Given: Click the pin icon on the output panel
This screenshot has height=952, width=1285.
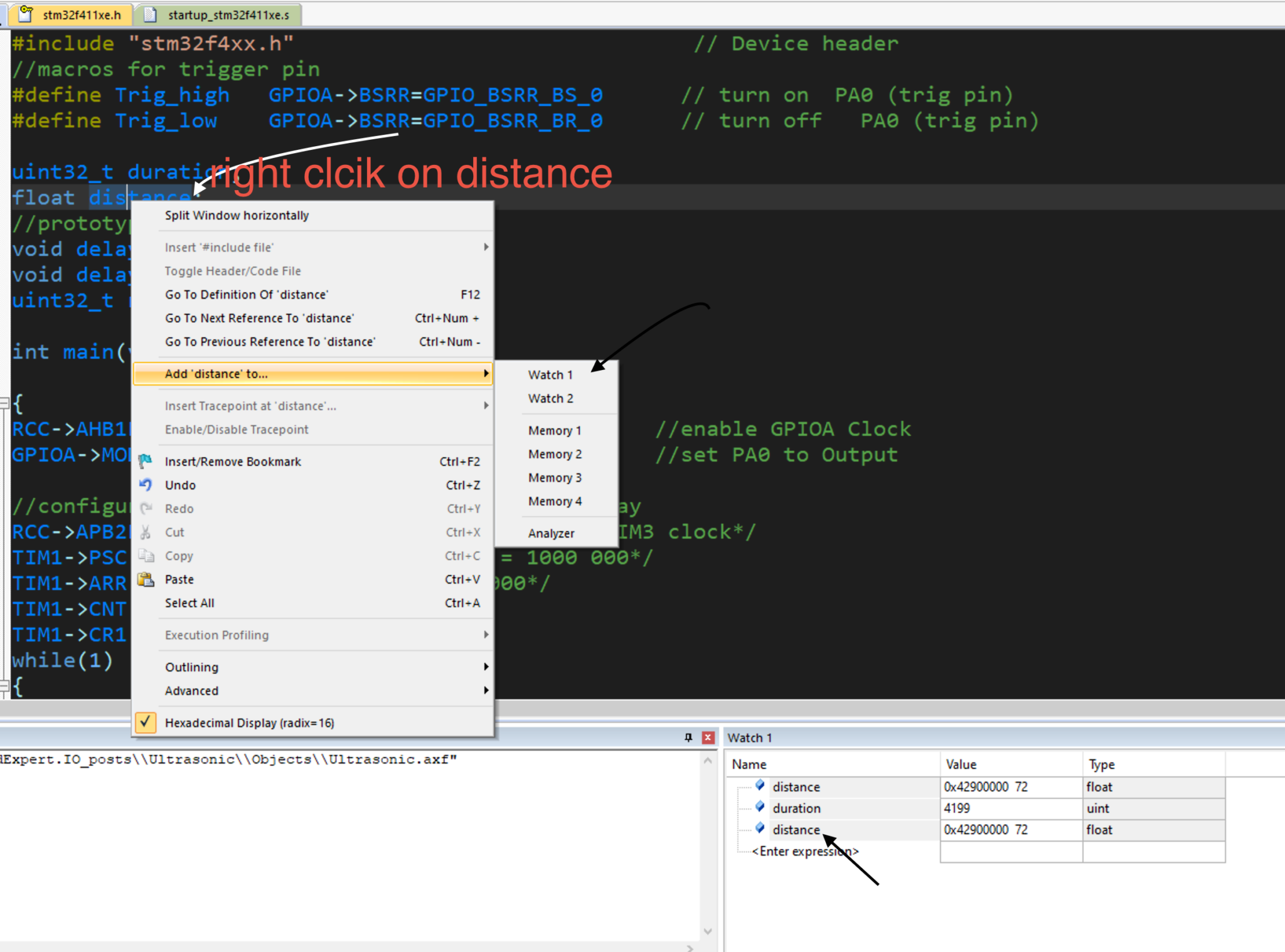Looking at the screenshot, I should tap(688, 738).
